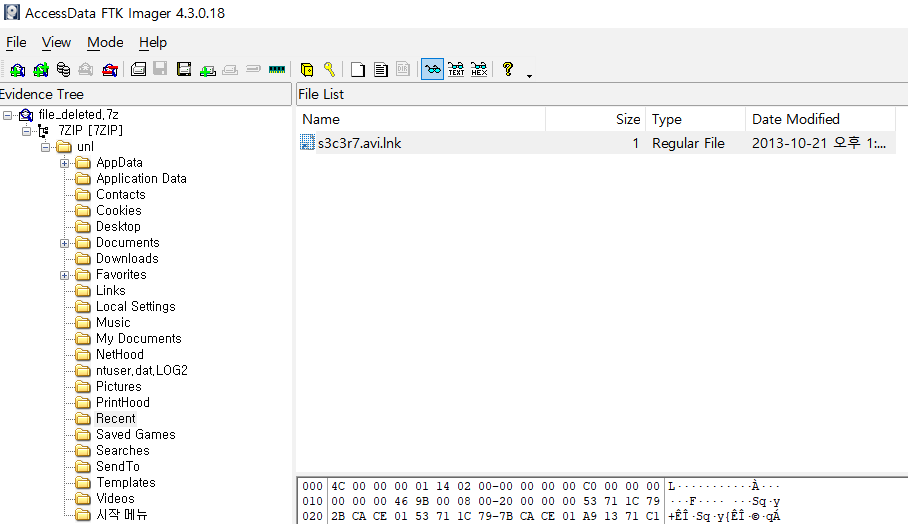Select the 시작 메뉴 folder
Screen dimensions: 908x524
(122, 514)
